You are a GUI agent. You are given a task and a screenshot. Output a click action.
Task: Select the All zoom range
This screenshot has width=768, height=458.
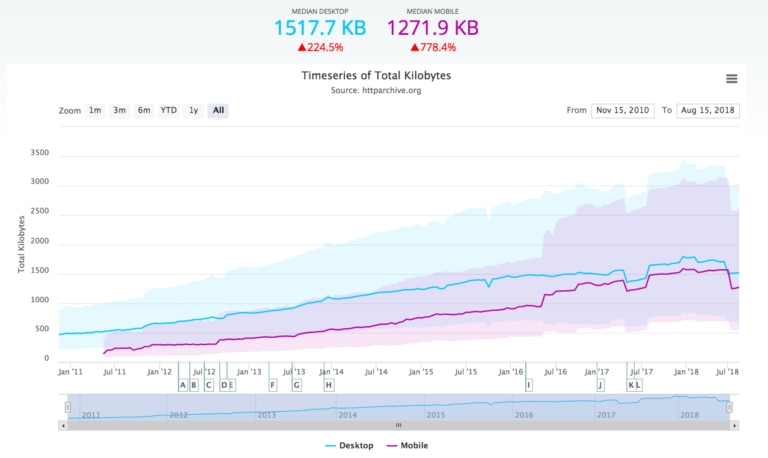[x=218, y=110]
